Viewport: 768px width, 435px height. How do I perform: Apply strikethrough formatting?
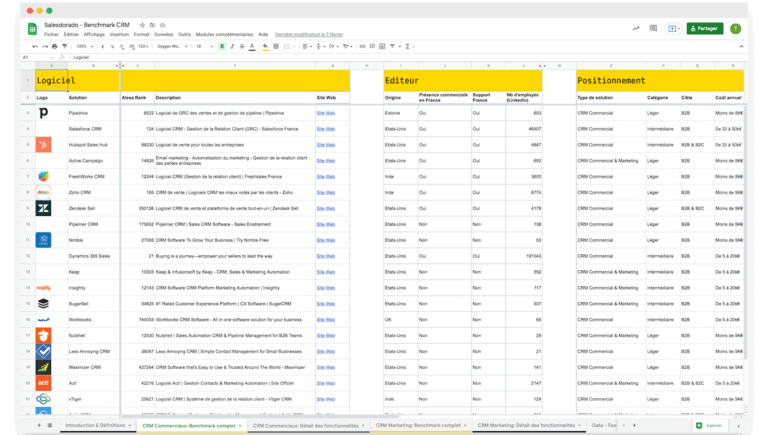coord(242,47)
